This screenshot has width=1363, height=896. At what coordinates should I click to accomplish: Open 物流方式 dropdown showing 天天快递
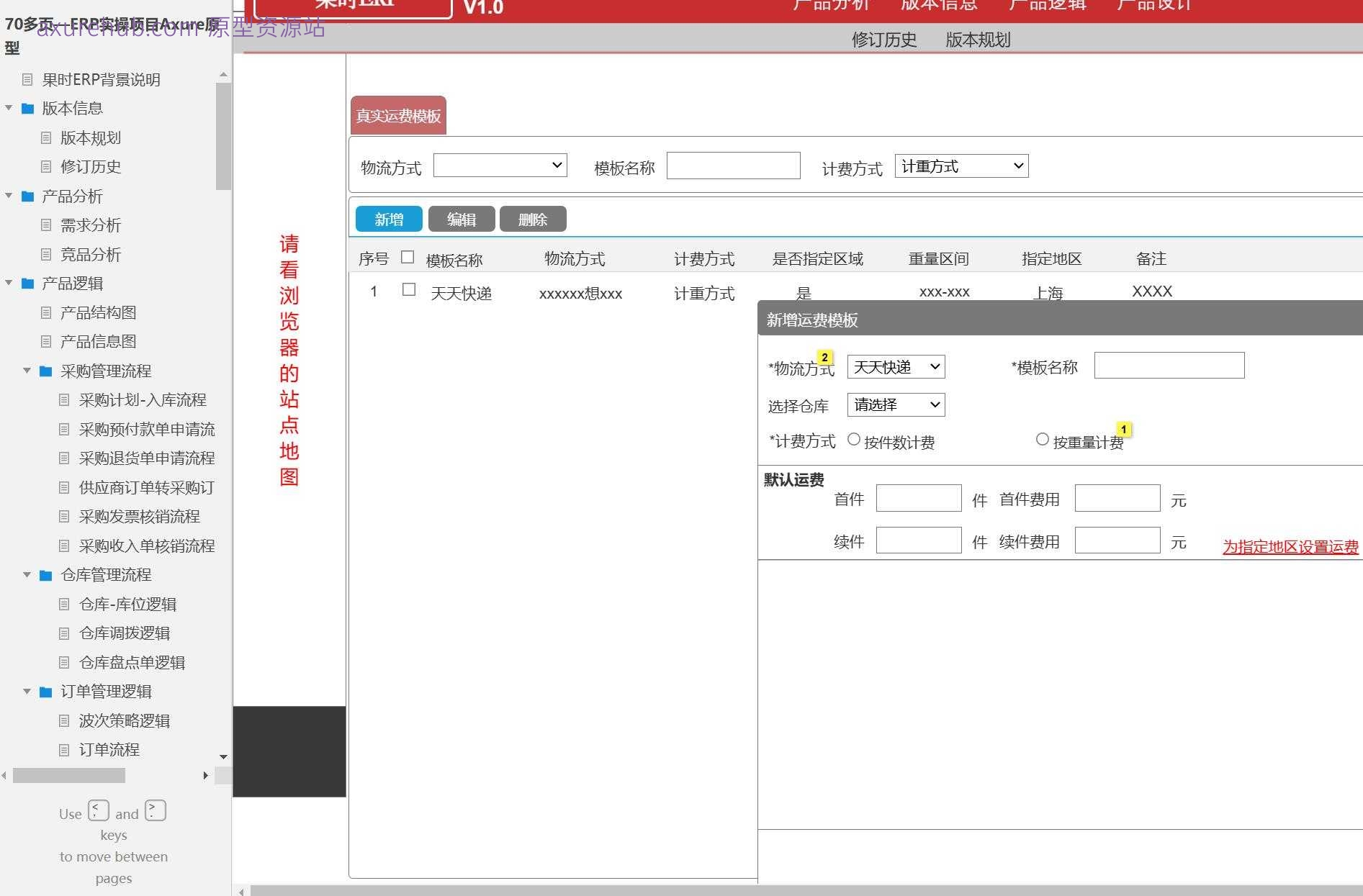click(896, 367)
